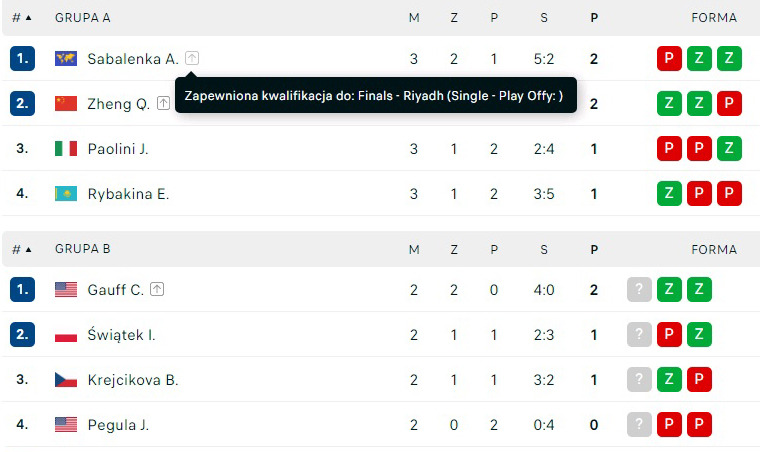Open Świątek I. player page
The height and width of the screenshot is (452, 760).
tap(121, 335)
